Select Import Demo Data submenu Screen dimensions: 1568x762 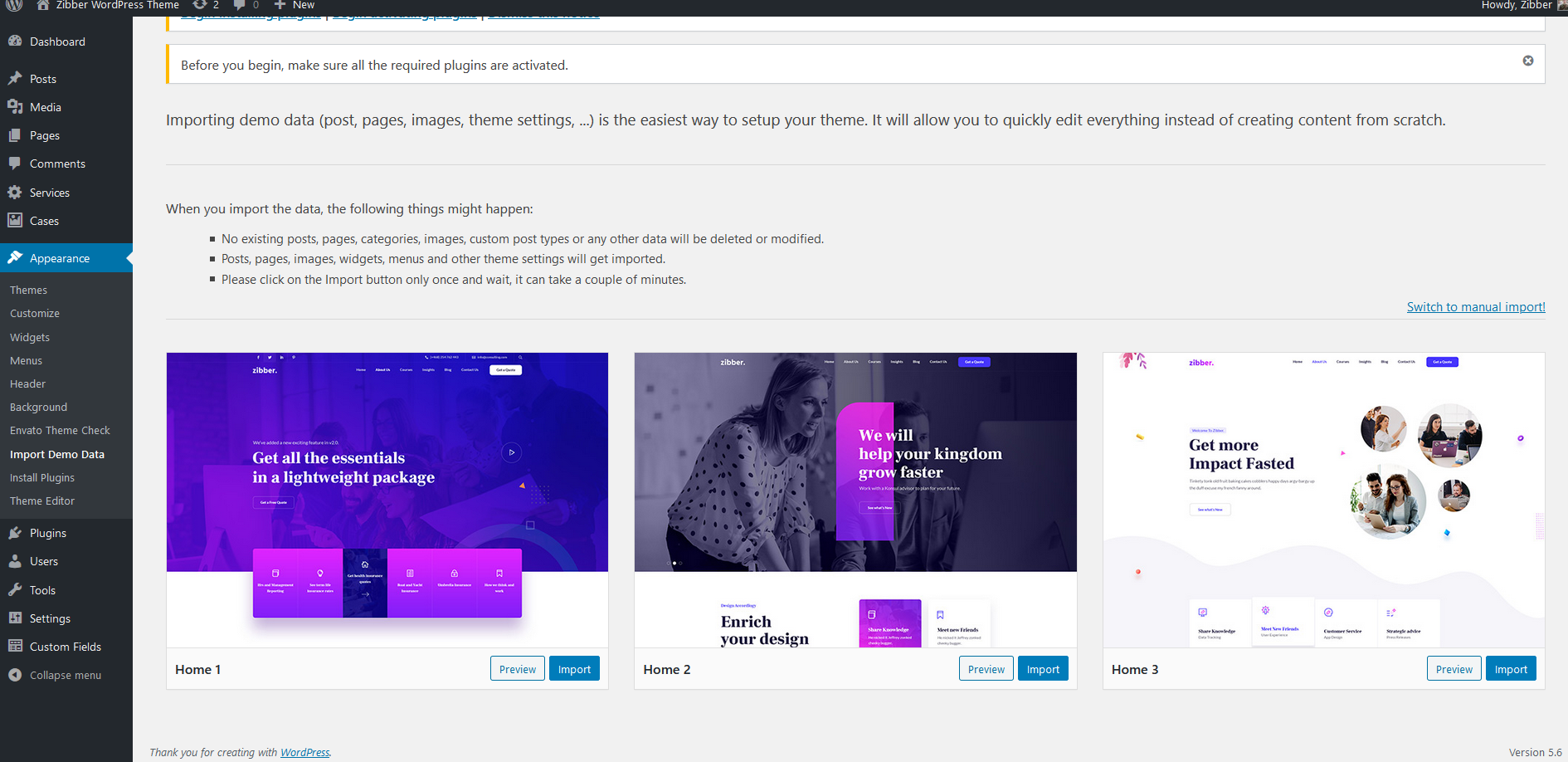coord(57,454)
